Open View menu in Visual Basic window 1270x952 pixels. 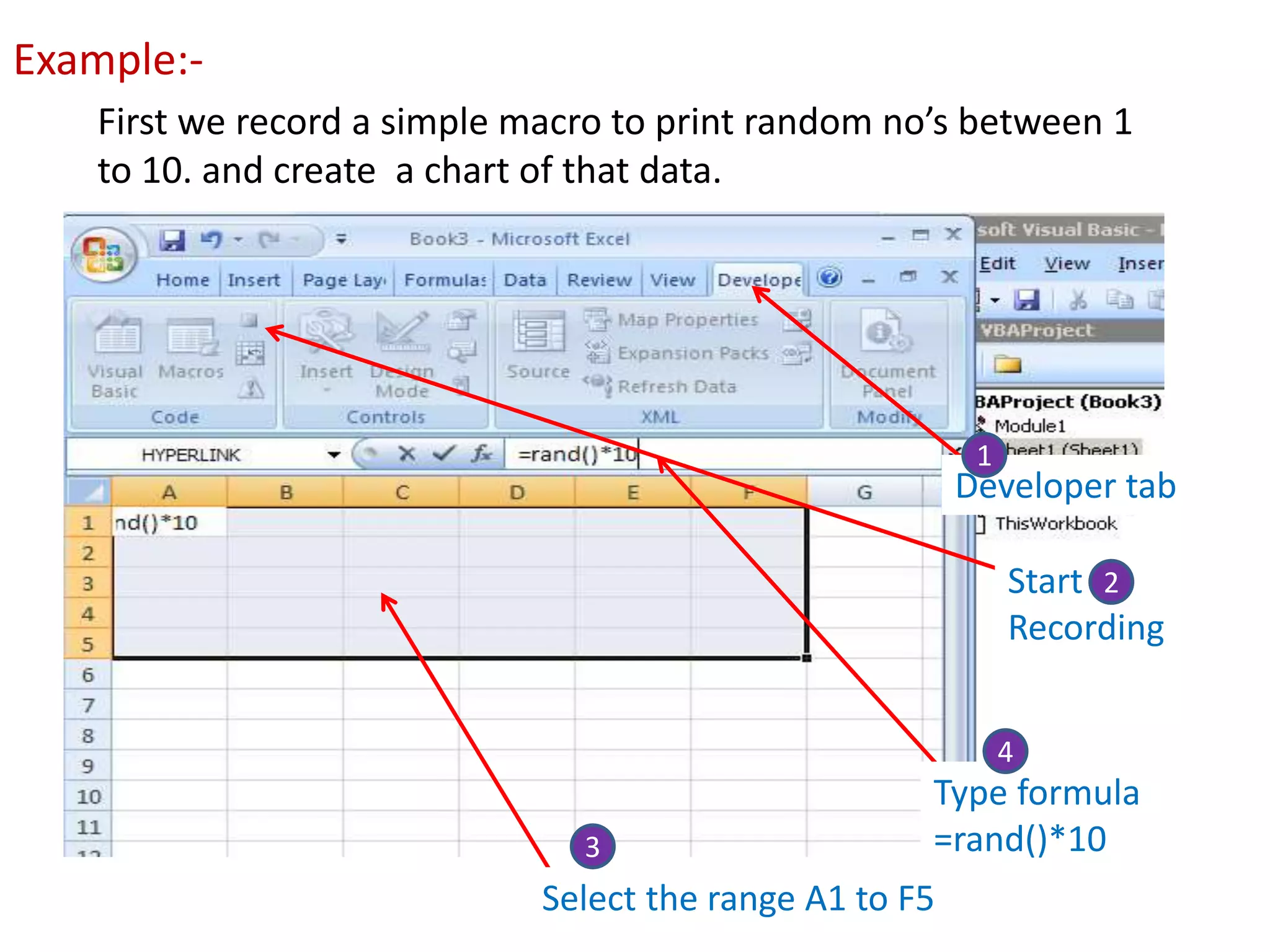point(1066,263)
